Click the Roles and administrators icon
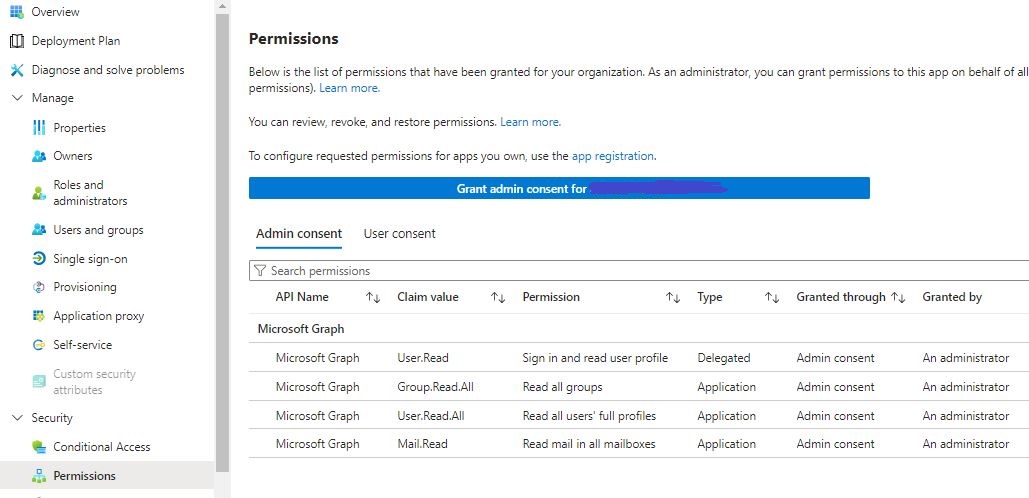 coord(39,193)
